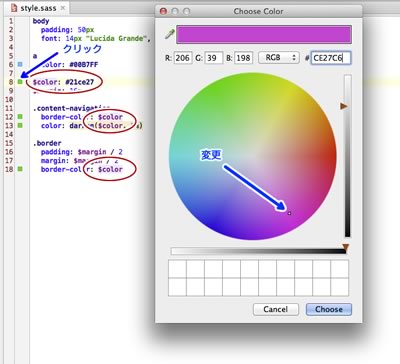Click the gutter color marker on line 13
Screen dimensions: 400x364
click(20, 125)
